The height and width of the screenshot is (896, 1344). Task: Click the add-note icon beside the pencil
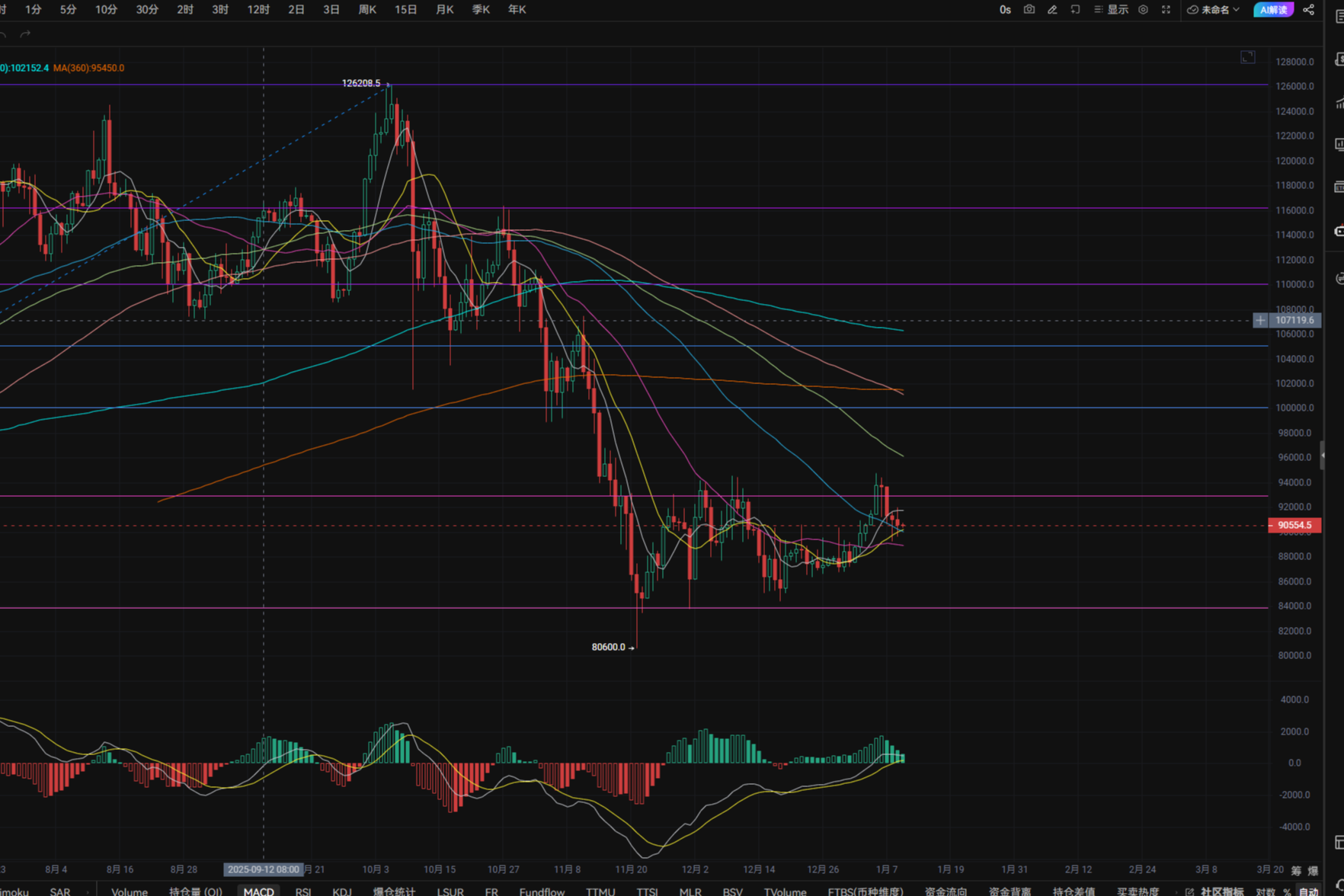click(1075, 10)
